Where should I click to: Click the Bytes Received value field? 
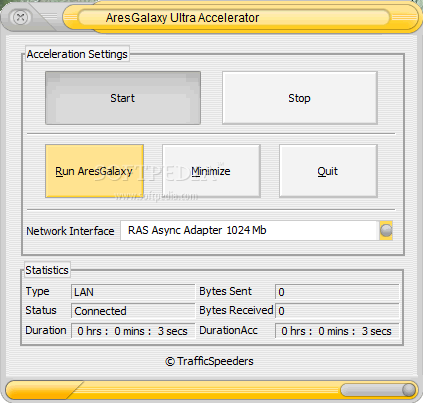click(x=337, y=311)
